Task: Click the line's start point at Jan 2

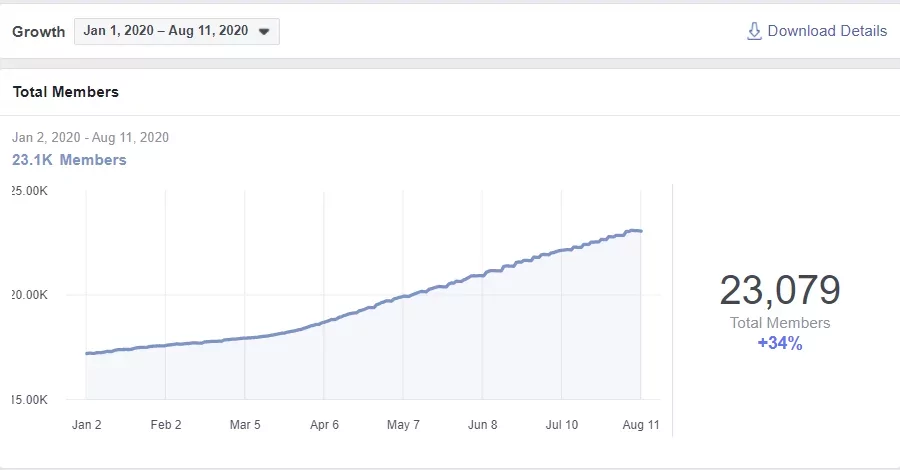Action: [x=87, y=354]
